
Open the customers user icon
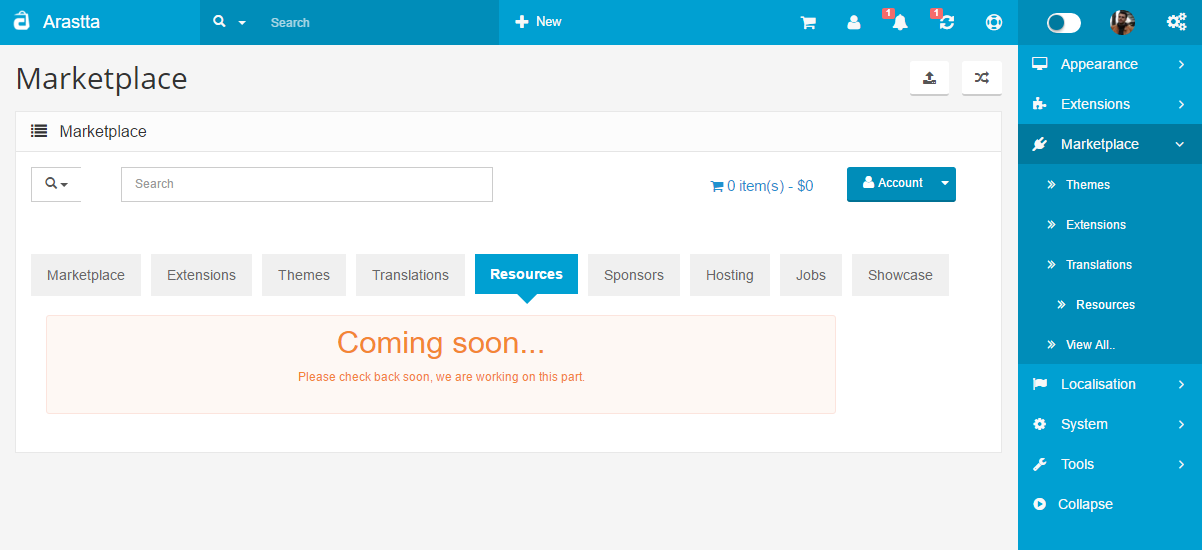tap(854, 22)
